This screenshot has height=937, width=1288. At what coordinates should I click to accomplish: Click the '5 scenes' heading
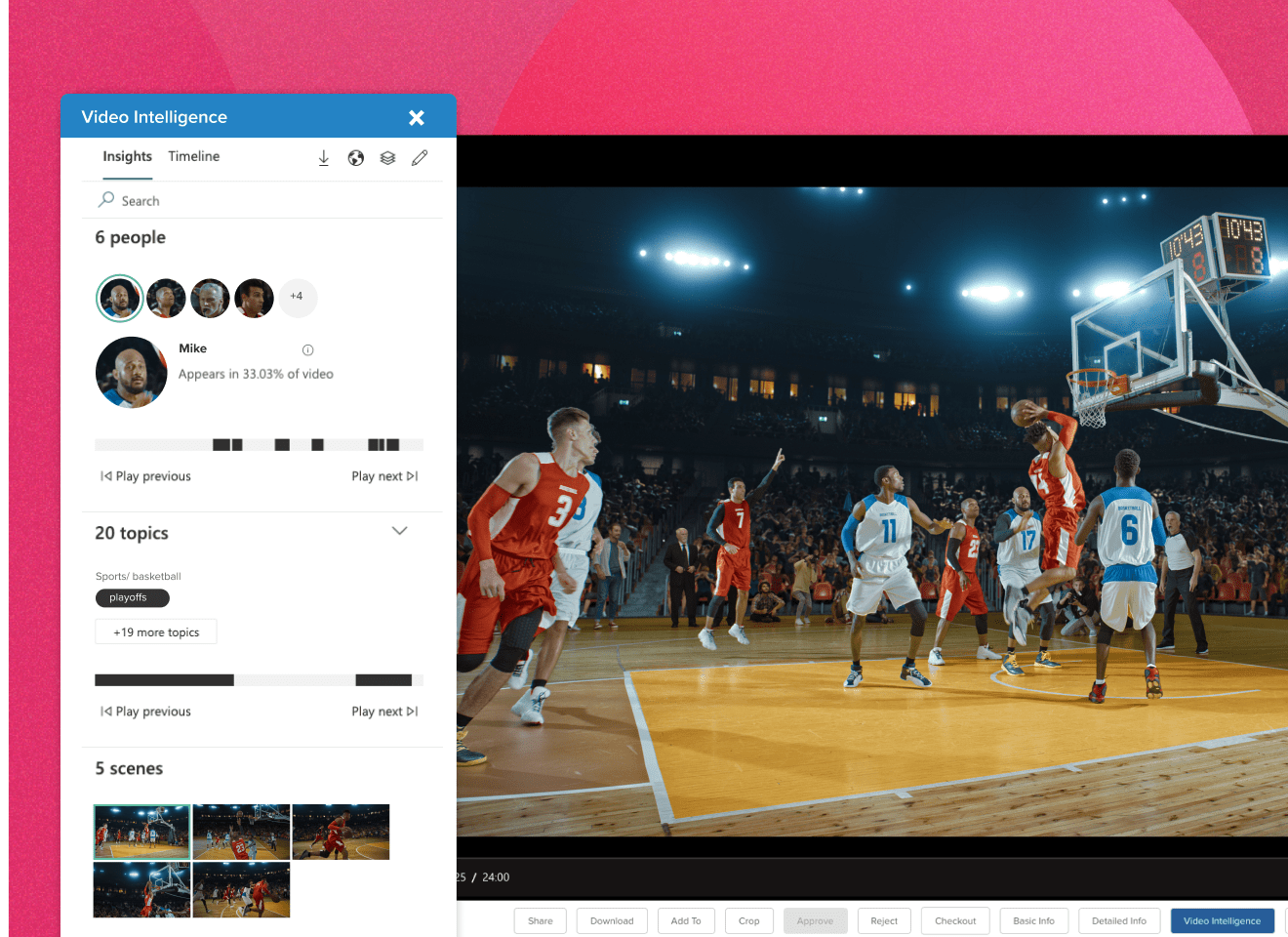tap(129, 769)
